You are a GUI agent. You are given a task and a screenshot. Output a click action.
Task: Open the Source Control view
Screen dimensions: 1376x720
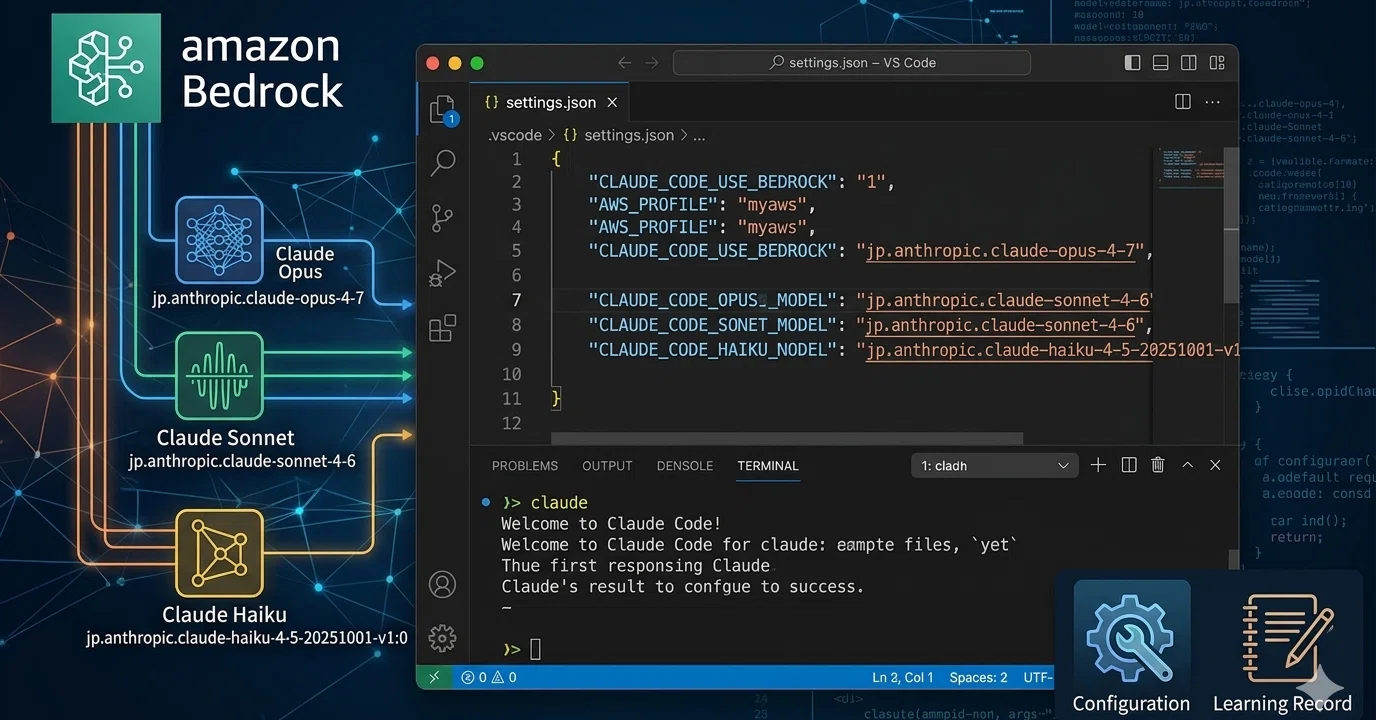point(442,218)
